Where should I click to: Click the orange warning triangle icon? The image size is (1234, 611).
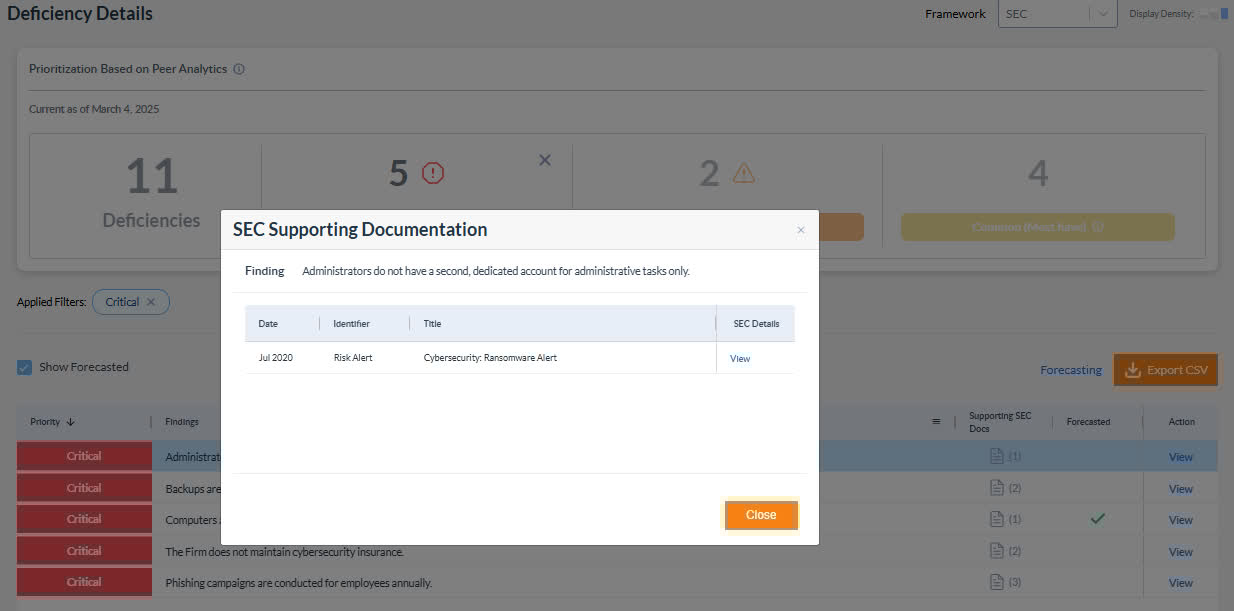coord(743,173)
